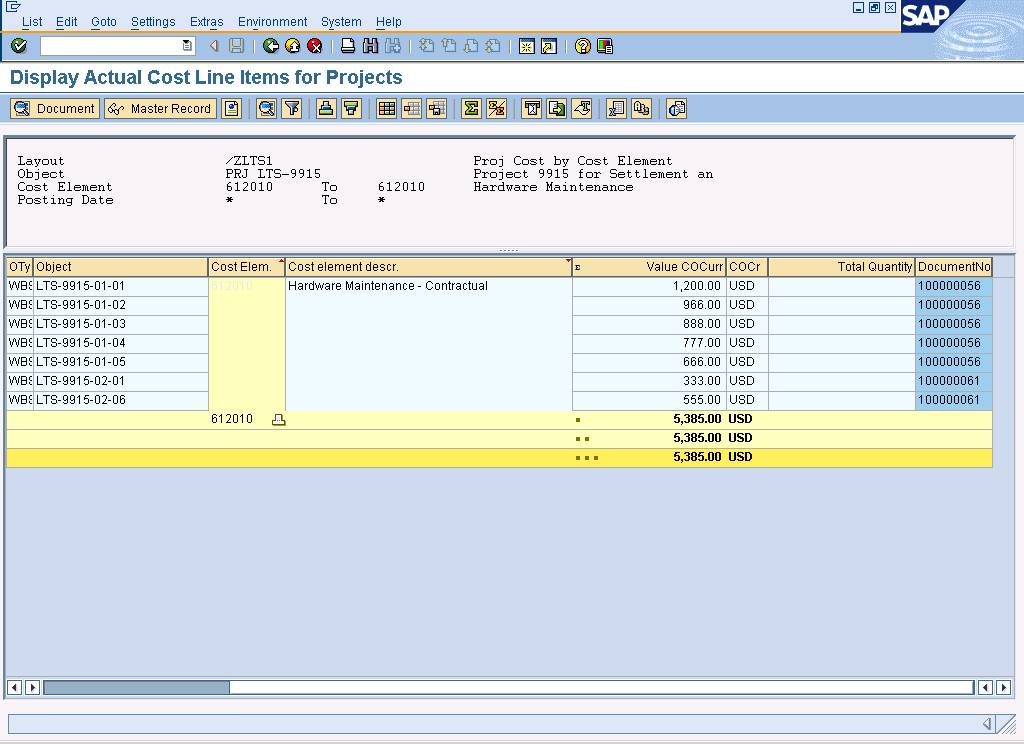Open Find with the binoculars icon
1024x744 pixels.
click(x=370, y=46)
